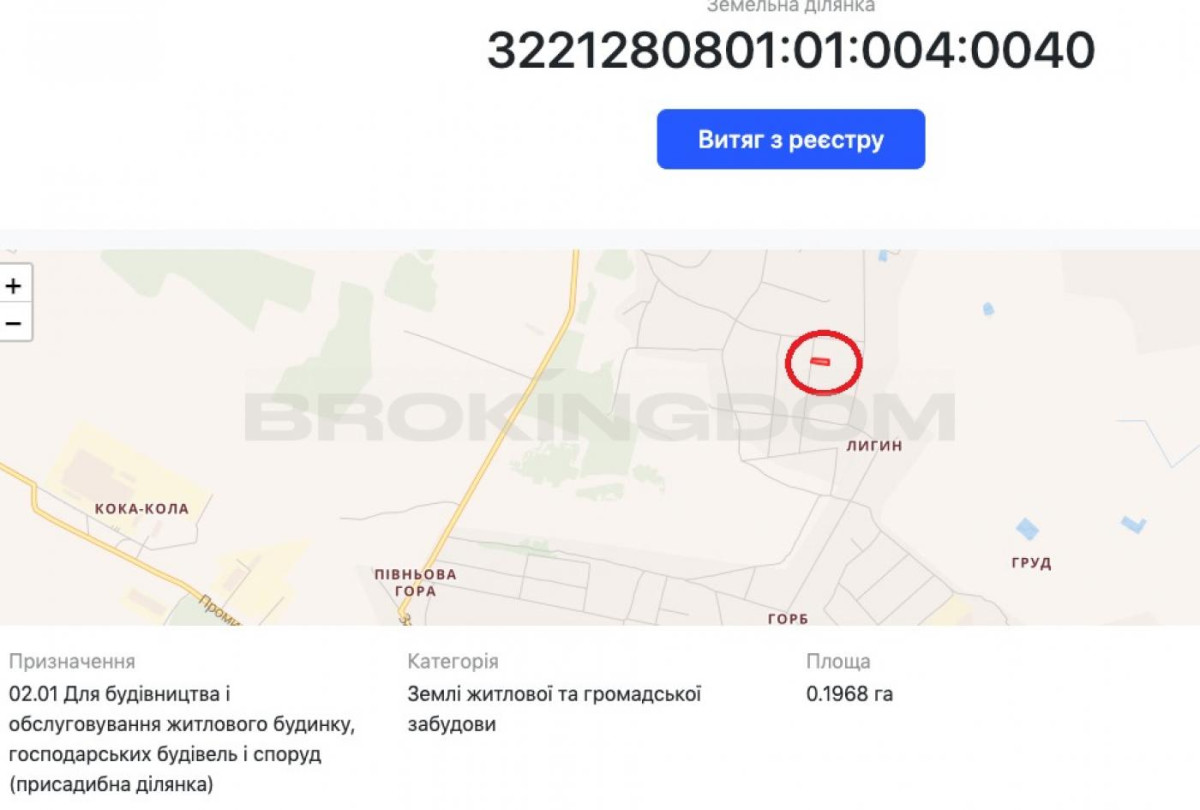Zoom in the map with plus button
This screenshot has height=810, width=1200.
(14, 285)
